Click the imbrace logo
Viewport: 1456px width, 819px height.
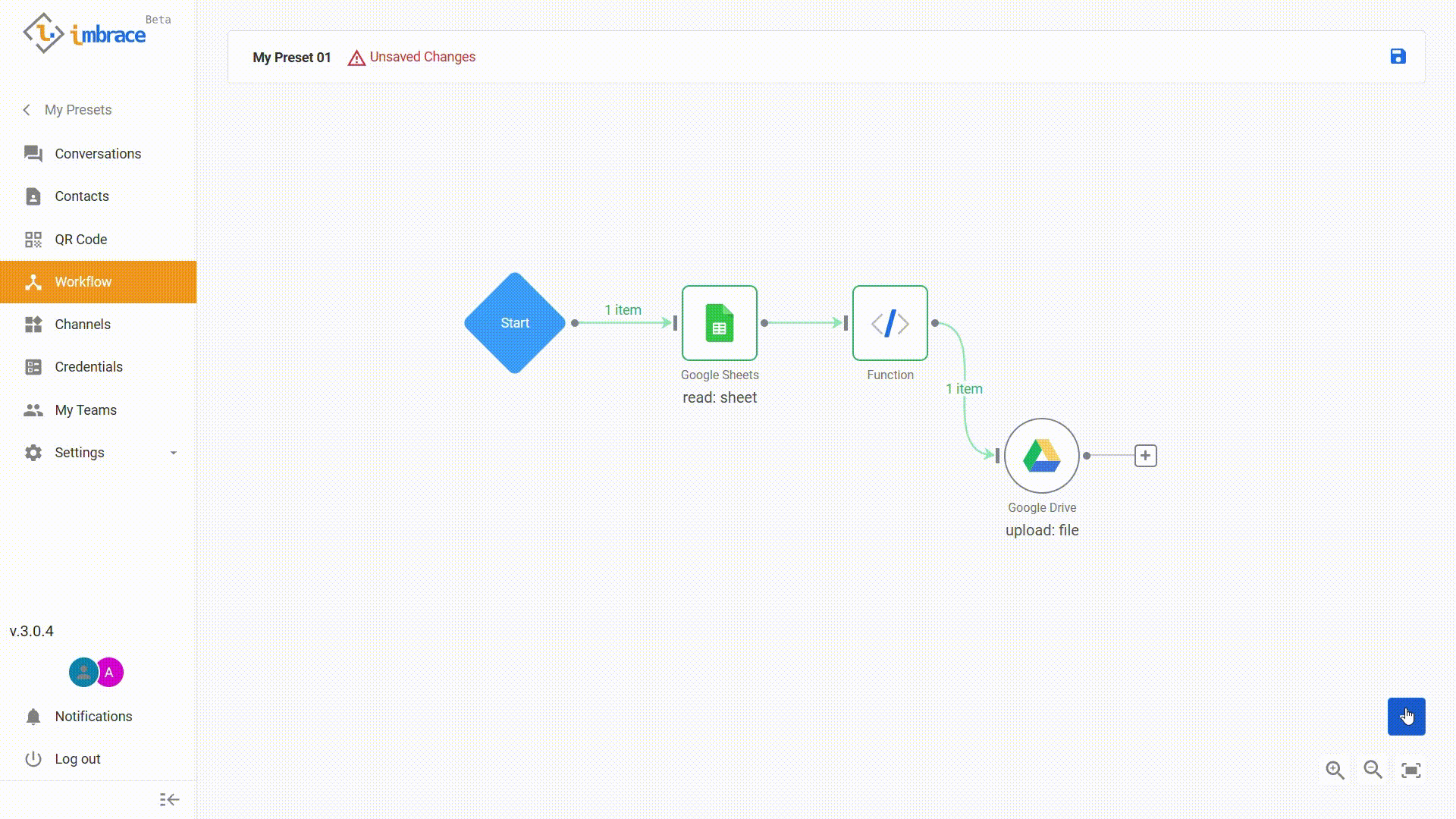[x=85, y=33]
